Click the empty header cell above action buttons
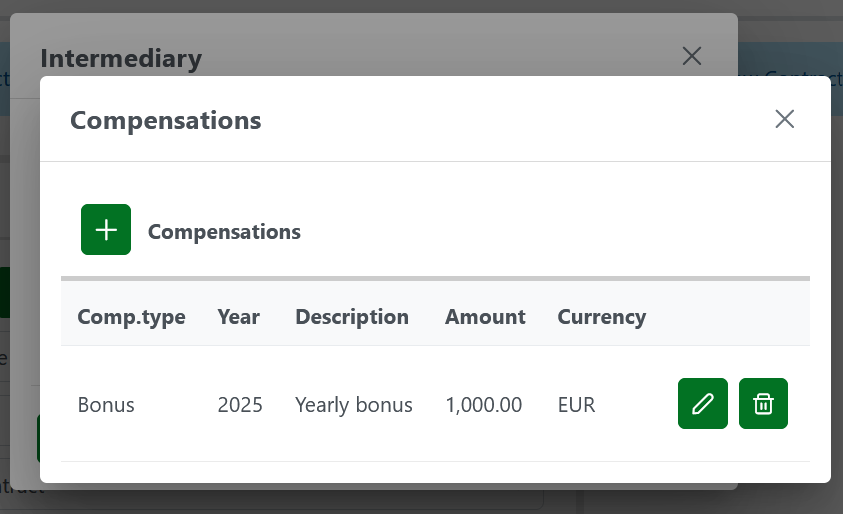The width and height of the screenshot is (843, 514). click(733, 317)
